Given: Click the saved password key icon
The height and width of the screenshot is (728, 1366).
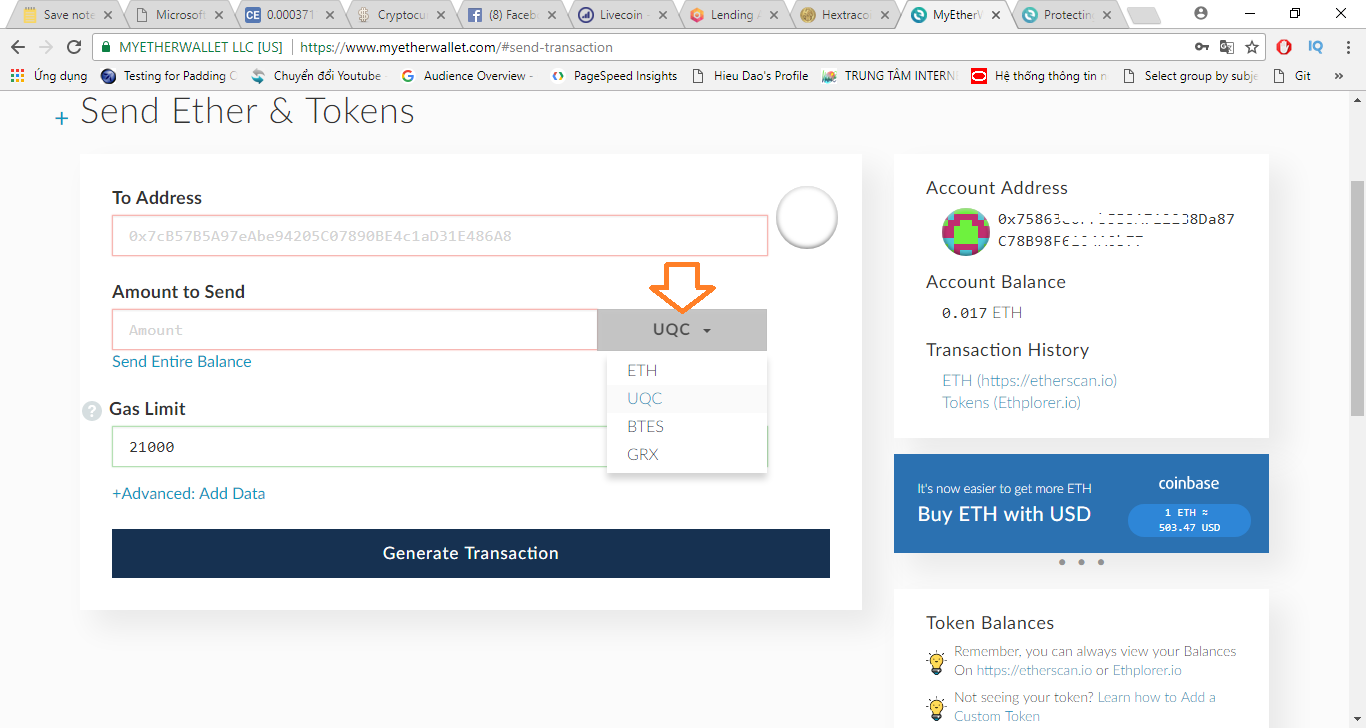Looking at the screenshot, I should tap(1201, 47).
